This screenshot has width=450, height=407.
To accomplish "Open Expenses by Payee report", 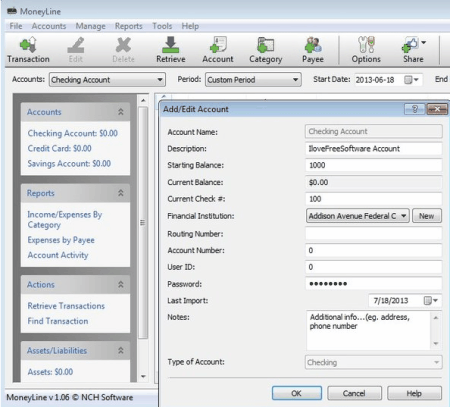I will [x=61, y=240].
